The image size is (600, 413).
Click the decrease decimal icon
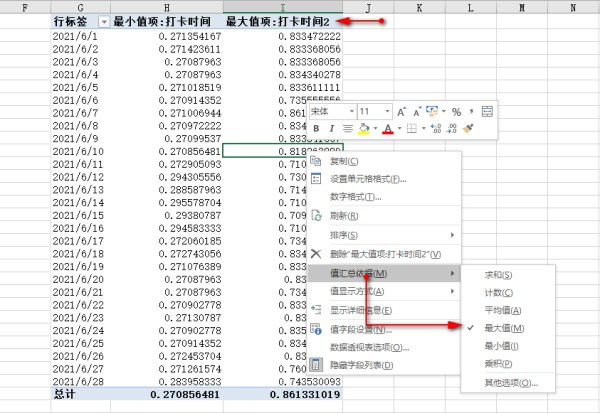[452, 129]
